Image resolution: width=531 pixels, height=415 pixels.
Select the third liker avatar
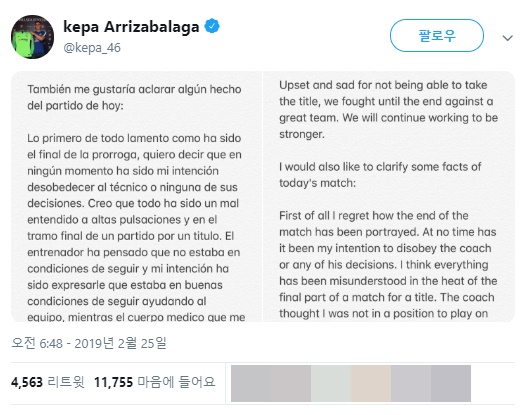(x=331, y=383)
